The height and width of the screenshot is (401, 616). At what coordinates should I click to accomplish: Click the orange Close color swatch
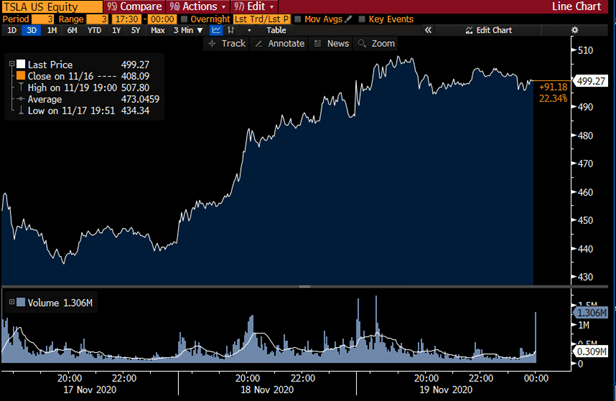[x=20, y=75]
